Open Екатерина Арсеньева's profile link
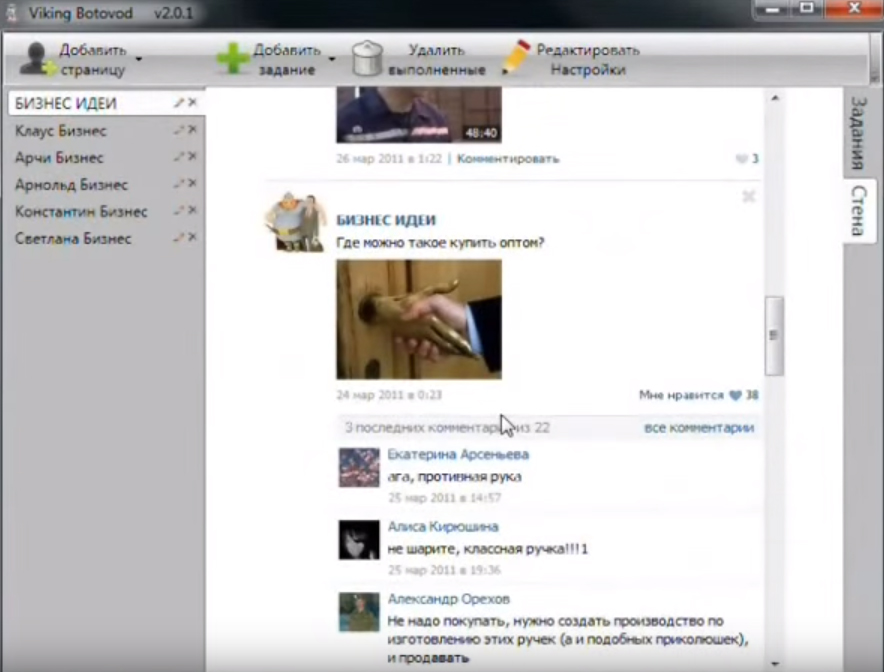This screenshot has height=672, width=884. click(x=458, y=454)
